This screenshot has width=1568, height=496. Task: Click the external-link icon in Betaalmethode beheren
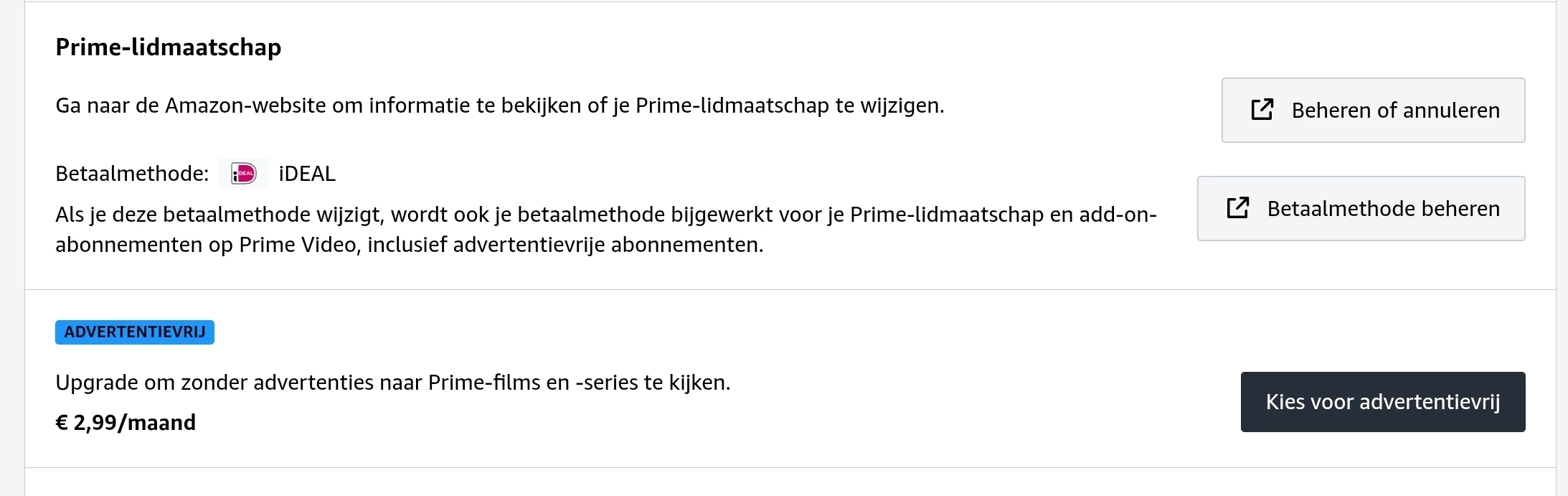1237,208
